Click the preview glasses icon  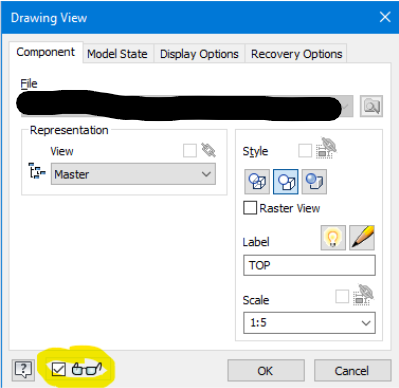87,369
